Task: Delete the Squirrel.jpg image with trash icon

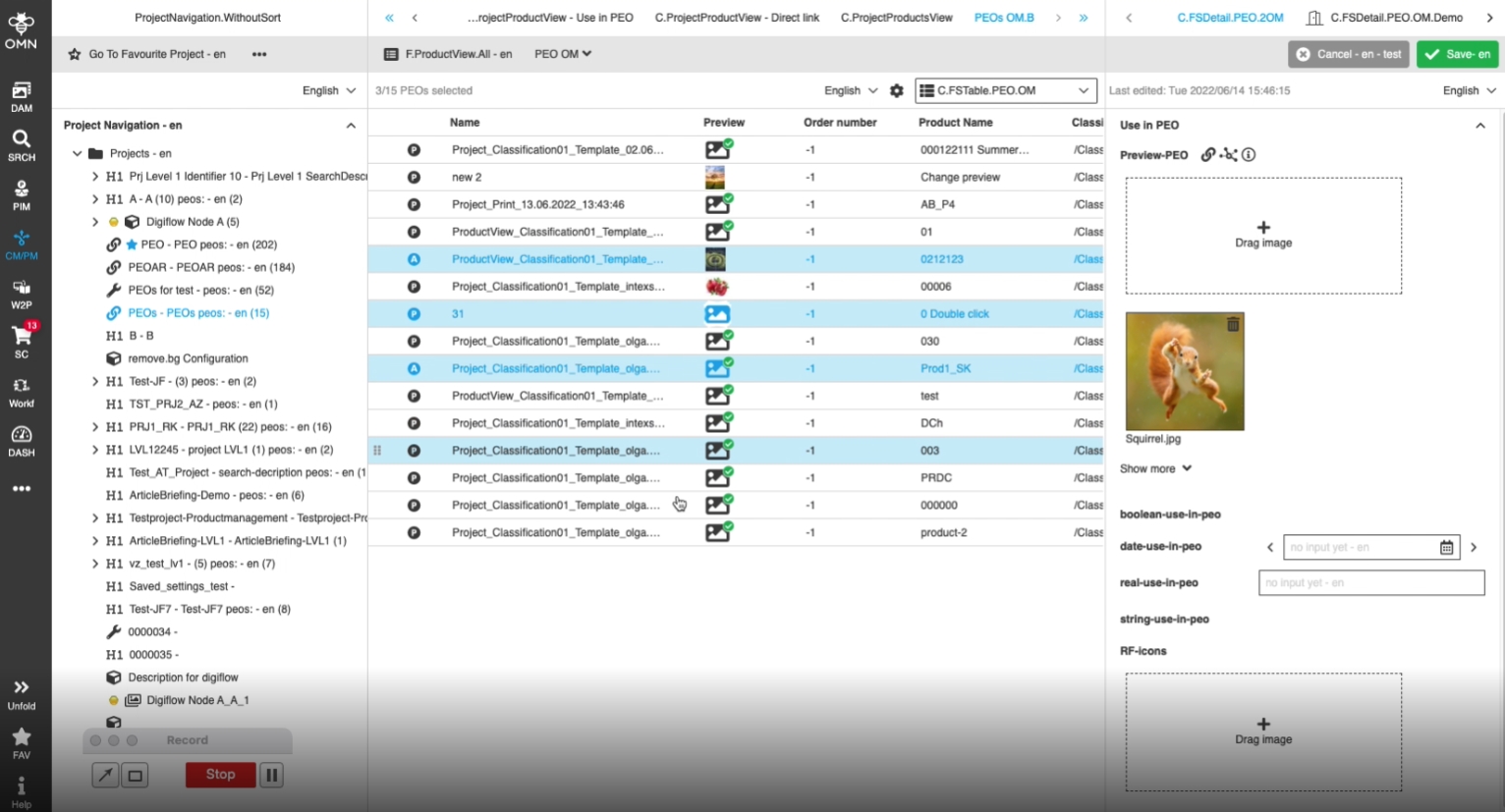Action: tap(1232, 324)
